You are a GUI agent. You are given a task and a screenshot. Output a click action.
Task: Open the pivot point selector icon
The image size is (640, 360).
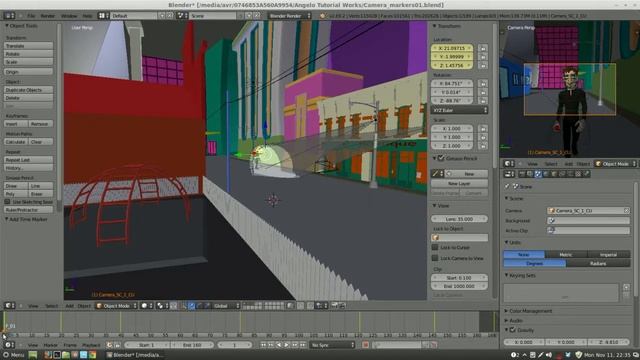click(162, 306)
